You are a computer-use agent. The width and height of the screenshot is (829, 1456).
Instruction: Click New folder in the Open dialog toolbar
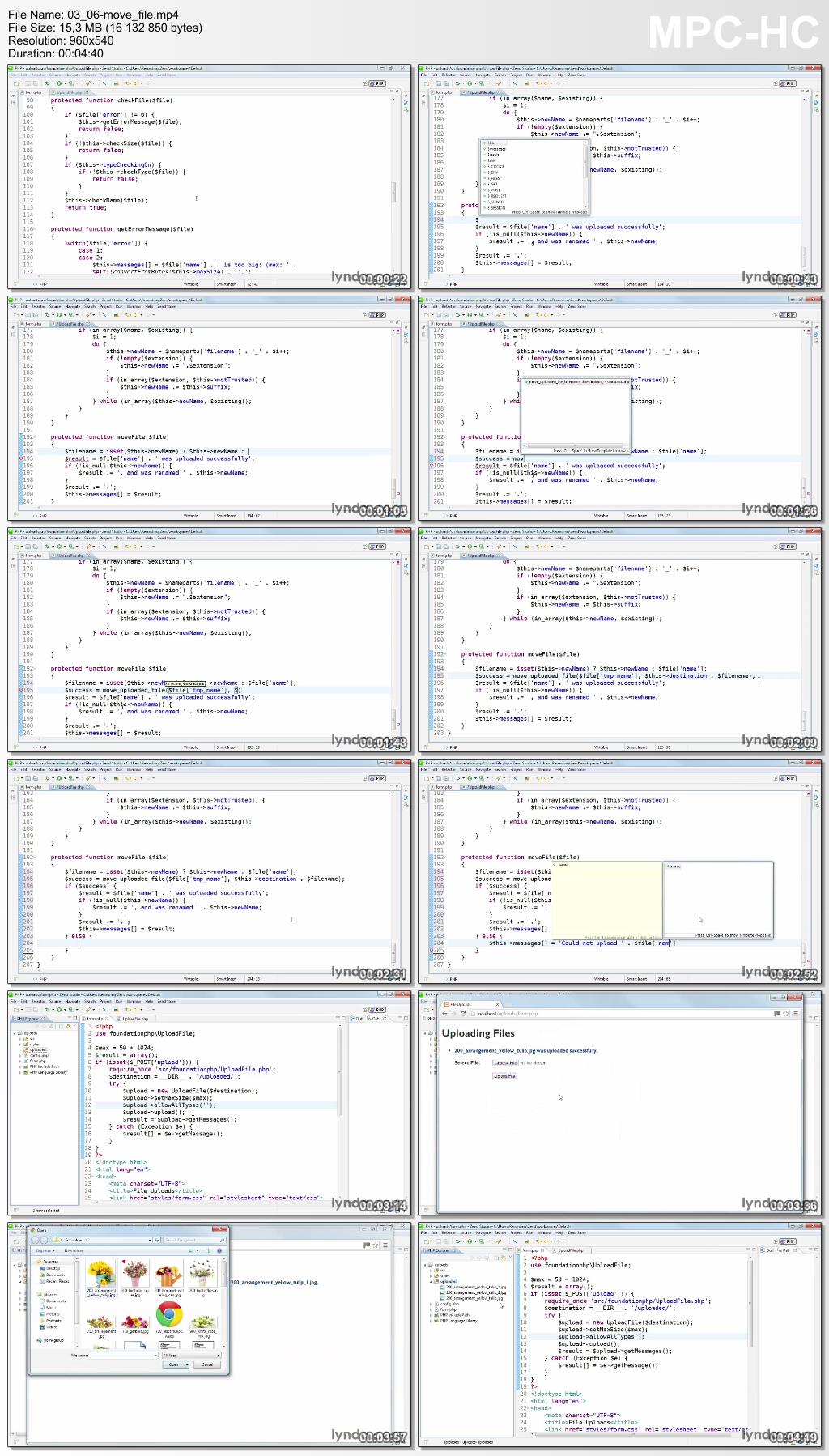(74, 1250)
